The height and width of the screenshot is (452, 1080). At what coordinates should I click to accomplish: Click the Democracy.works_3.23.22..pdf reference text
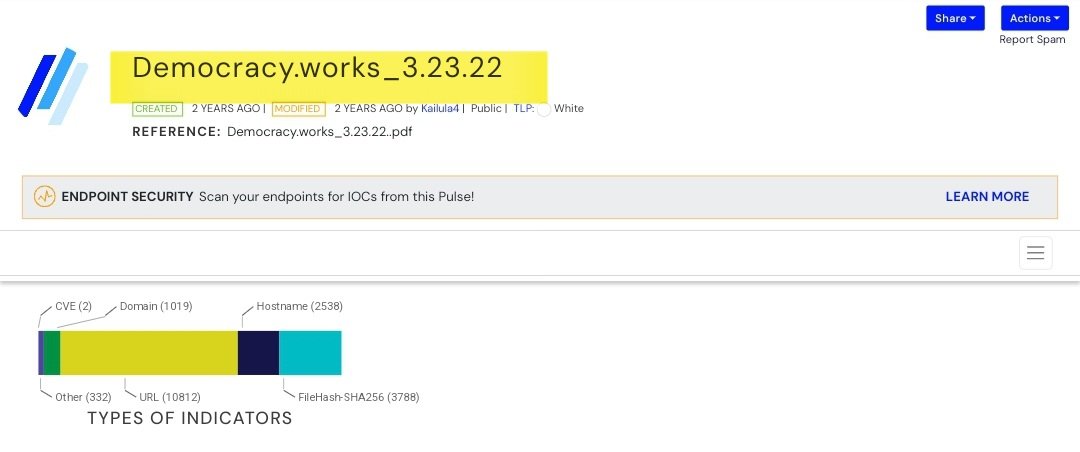(x=319, y=131)
